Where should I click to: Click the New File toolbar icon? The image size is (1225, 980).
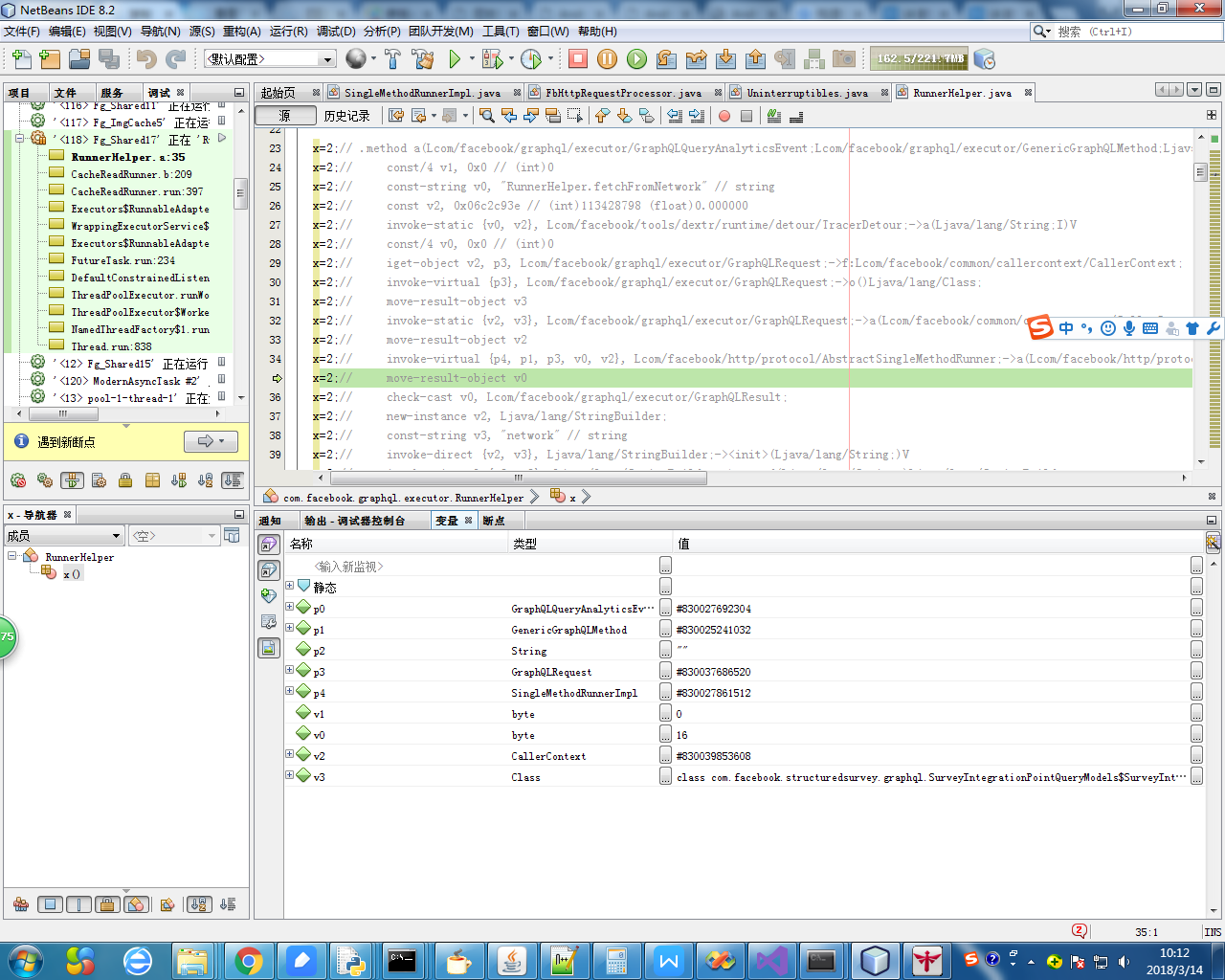[x=21, y=59]
